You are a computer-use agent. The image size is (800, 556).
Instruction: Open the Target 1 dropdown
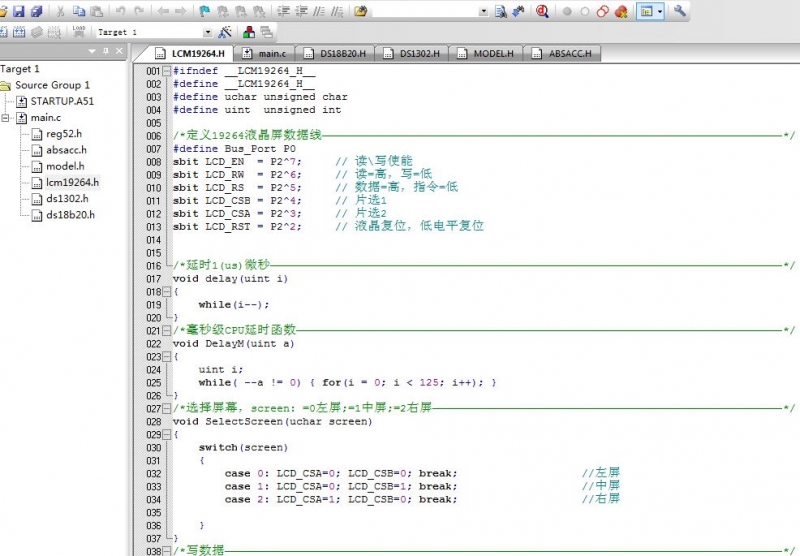tap(207, 32)
